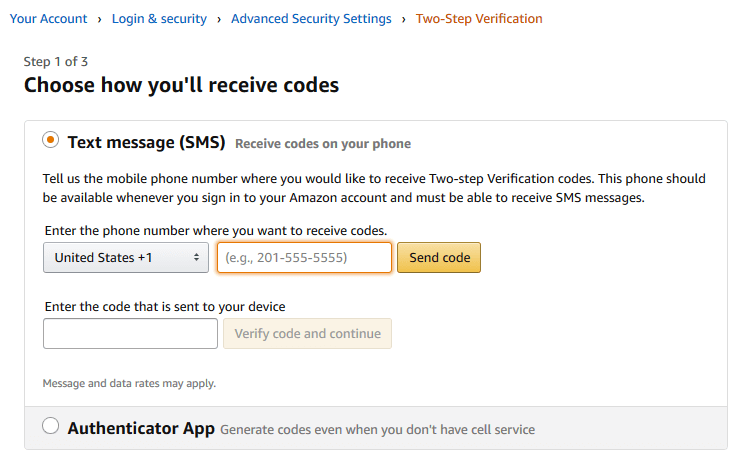Click the Two-Step Verification breadcrumb
Viewport: 738px width, 461px height.
coord(479,19)
